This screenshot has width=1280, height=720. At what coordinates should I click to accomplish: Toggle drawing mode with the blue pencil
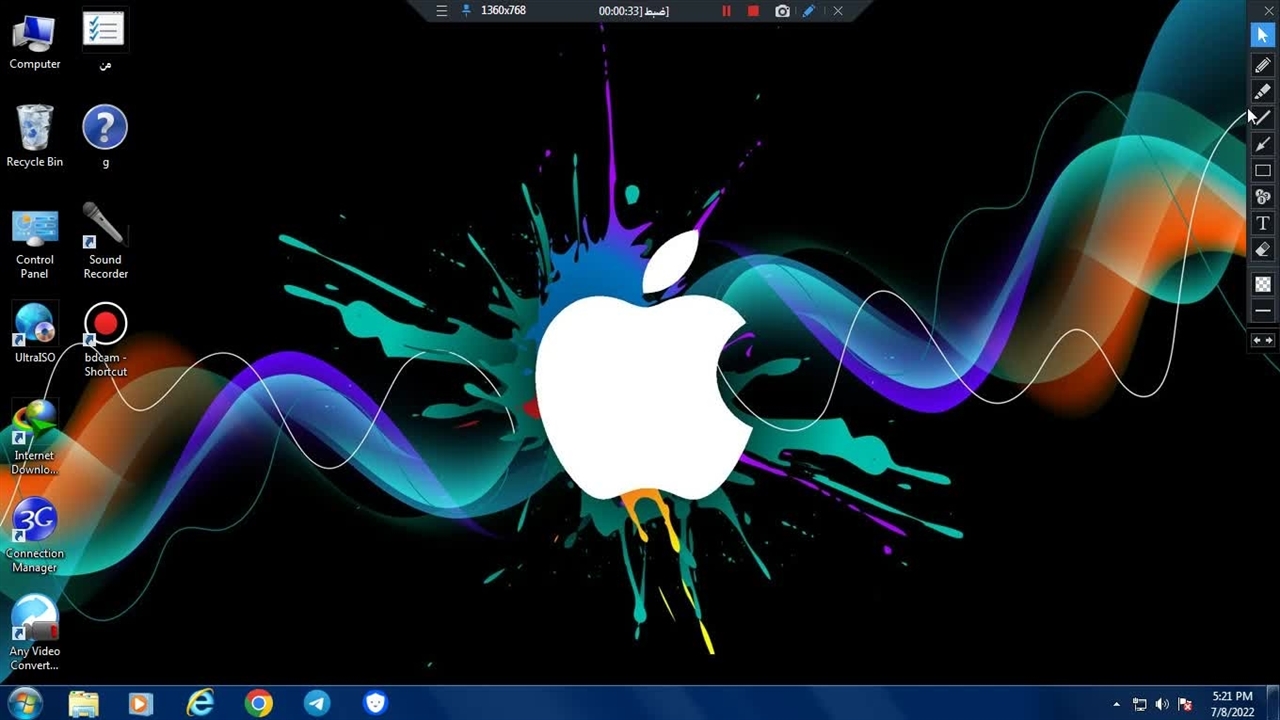point(809,11)
